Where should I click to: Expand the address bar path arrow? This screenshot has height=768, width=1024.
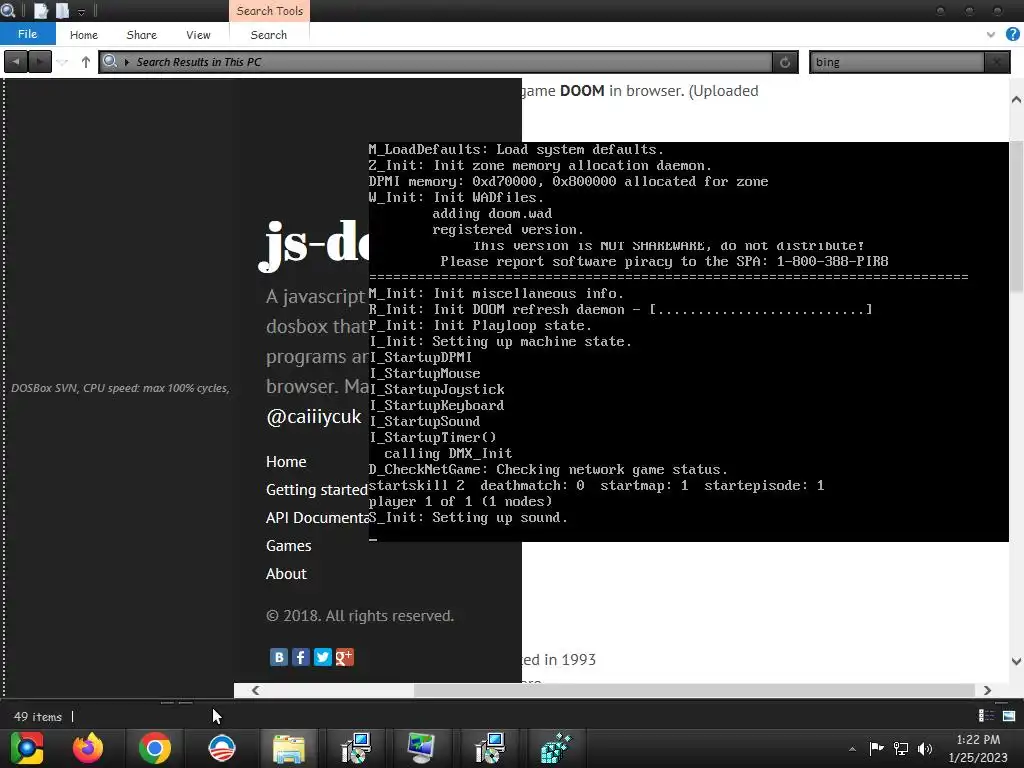127,62
